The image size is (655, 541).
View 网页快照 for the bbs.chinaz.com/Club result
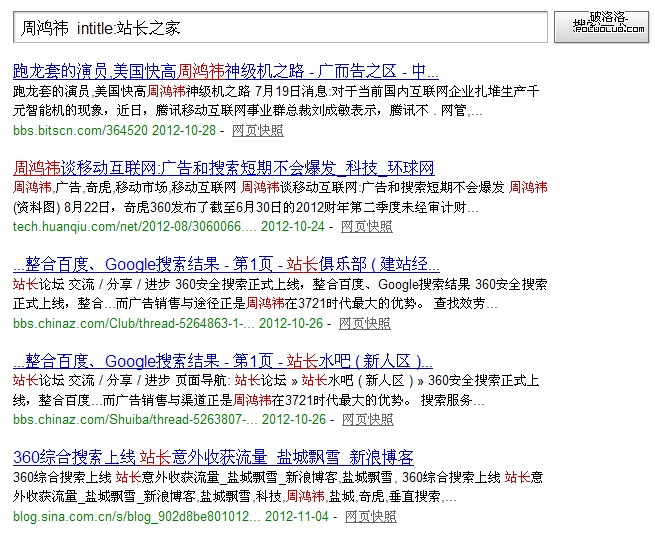[365, 323]
